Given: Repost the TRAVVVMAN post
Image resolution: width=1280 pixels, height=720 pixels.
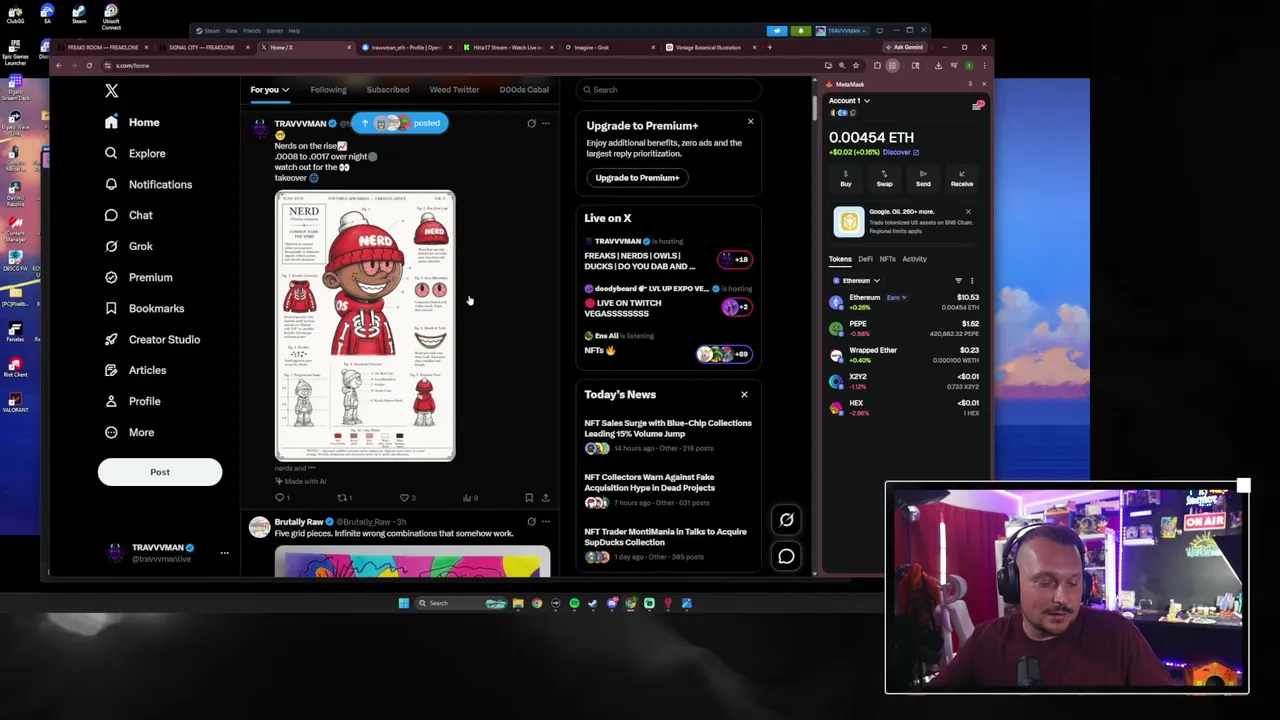Looking at the screenshot, I should [x=343, y=497].
